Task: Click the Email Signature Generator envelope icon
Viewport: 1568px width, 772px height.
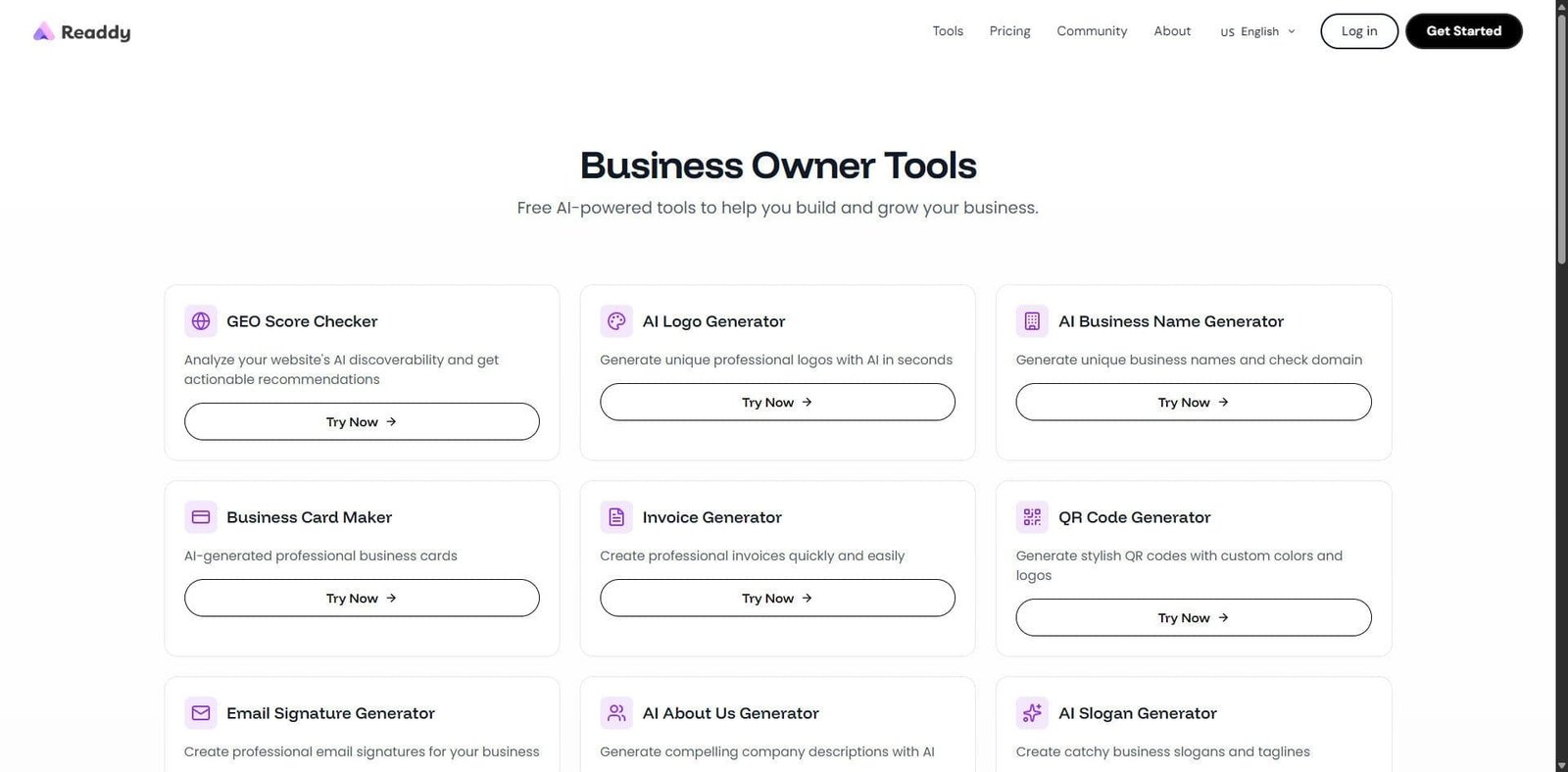Action: click(x=201, y=713)
